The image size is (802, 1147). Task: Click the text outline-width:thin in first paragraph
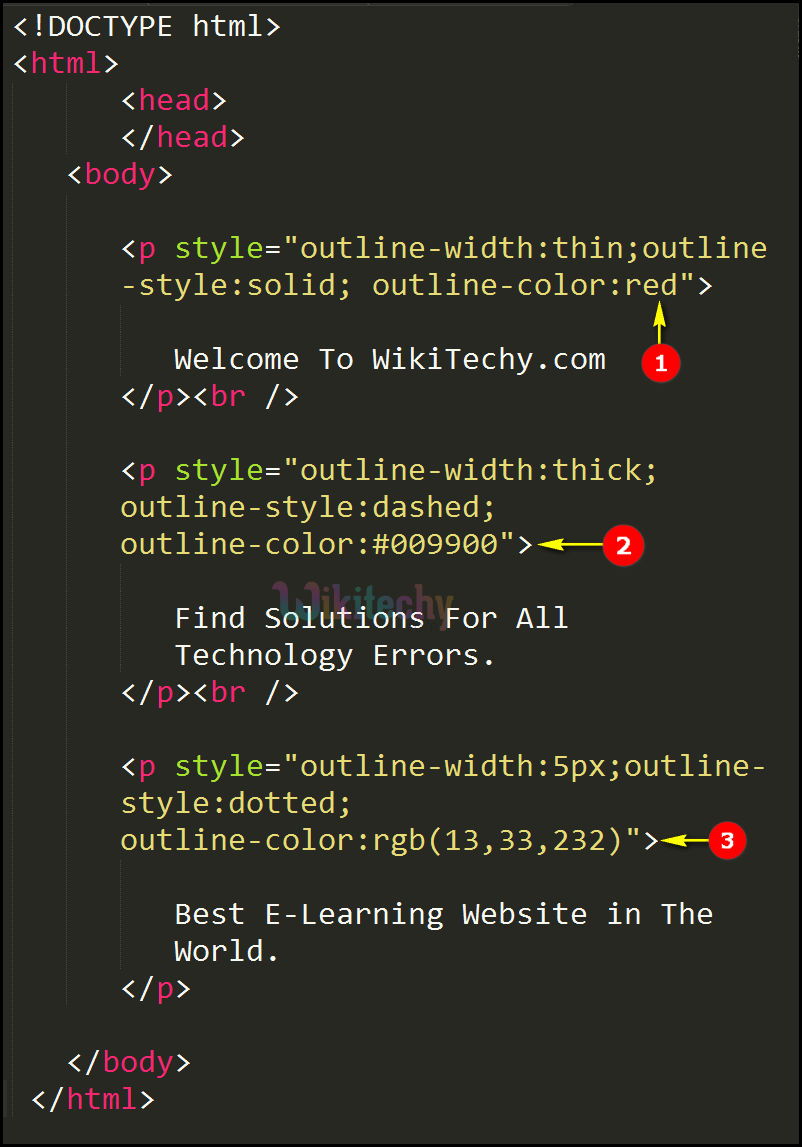click(461, 249)
